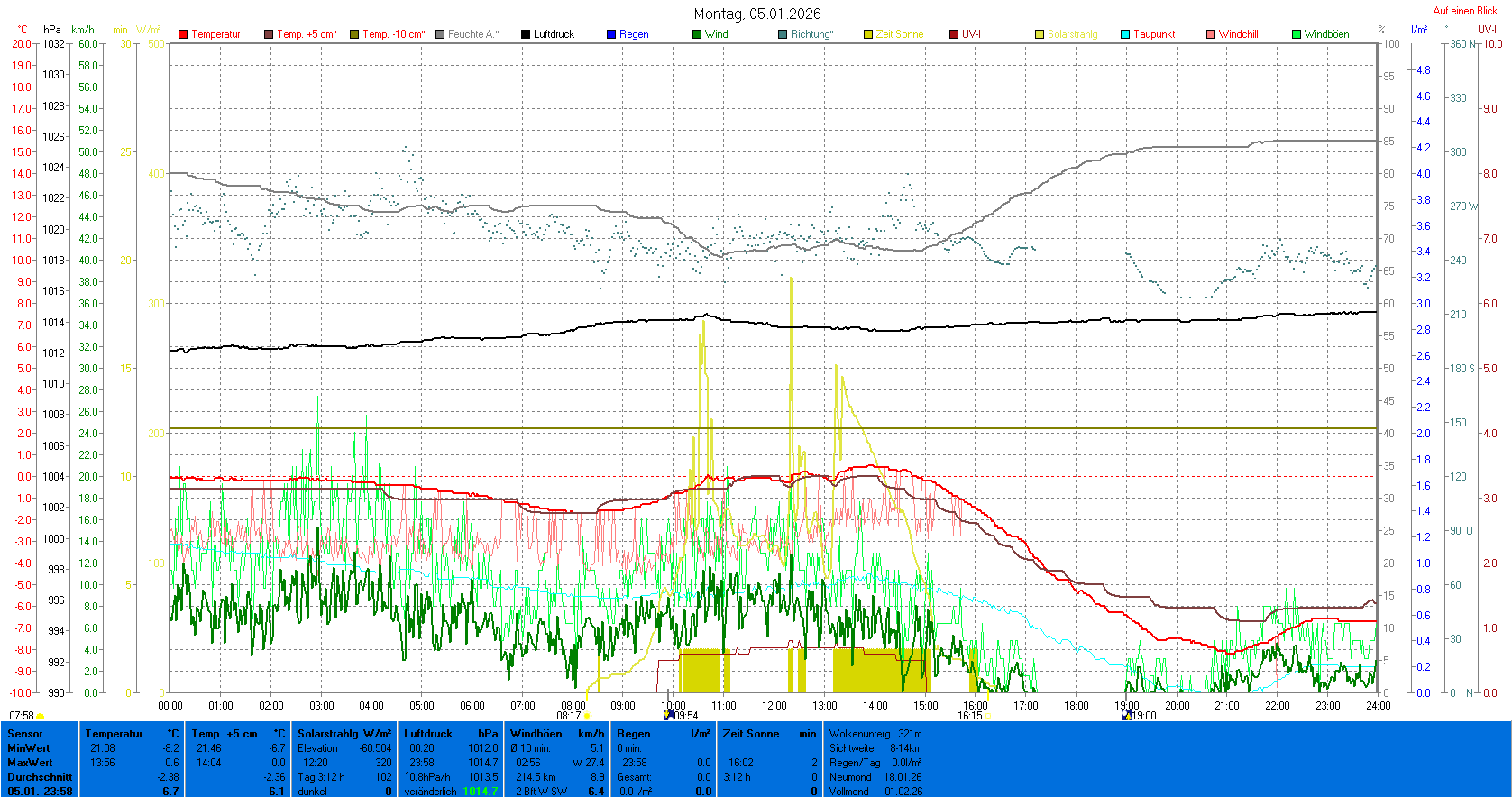Click the black Luftdruck legend square
Image resolution: width=1512 pixels, height=797 pixels.
pyautogui.click(x=526, y=34)
